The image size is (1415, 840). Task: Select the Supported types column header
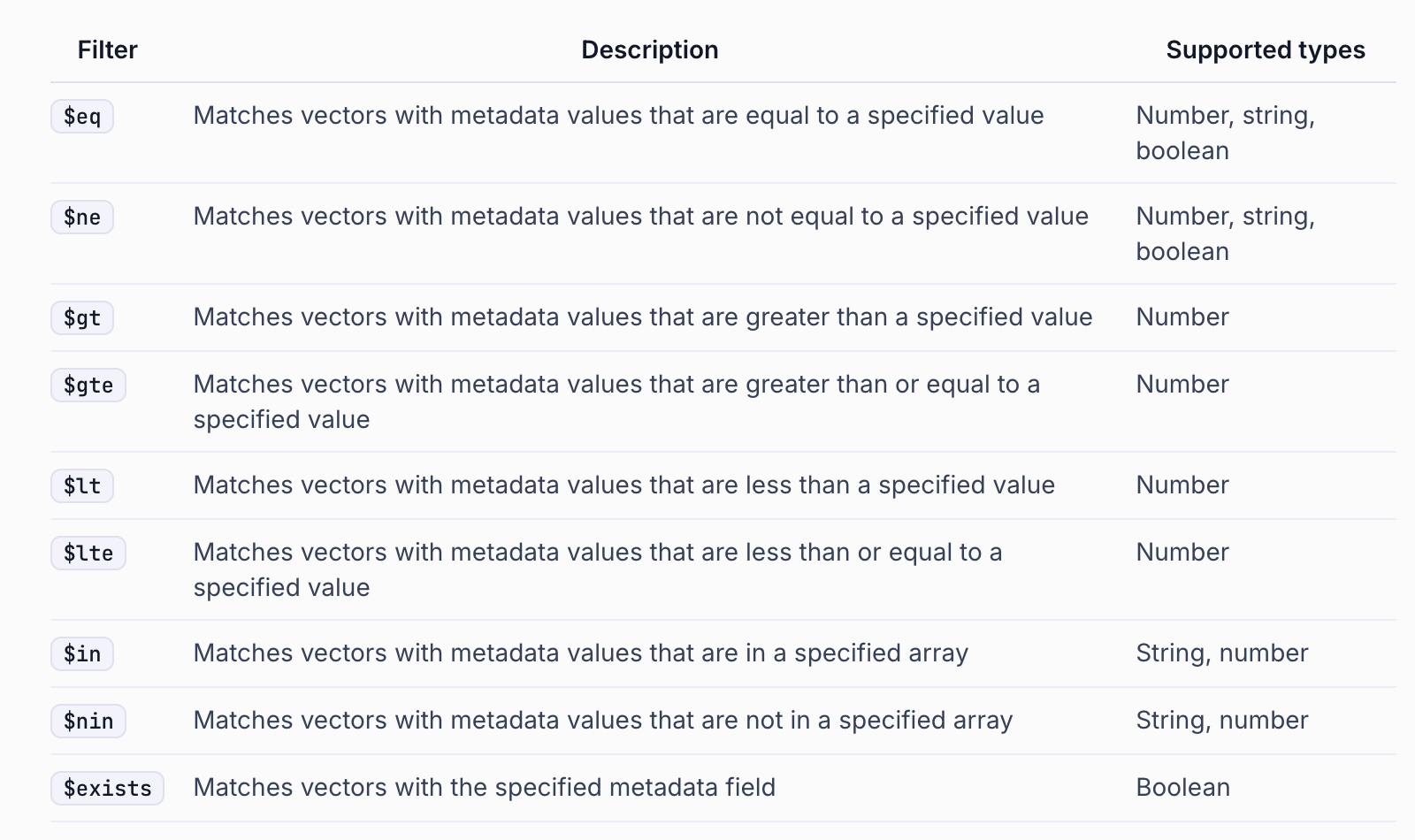(x=1265, y=50)
